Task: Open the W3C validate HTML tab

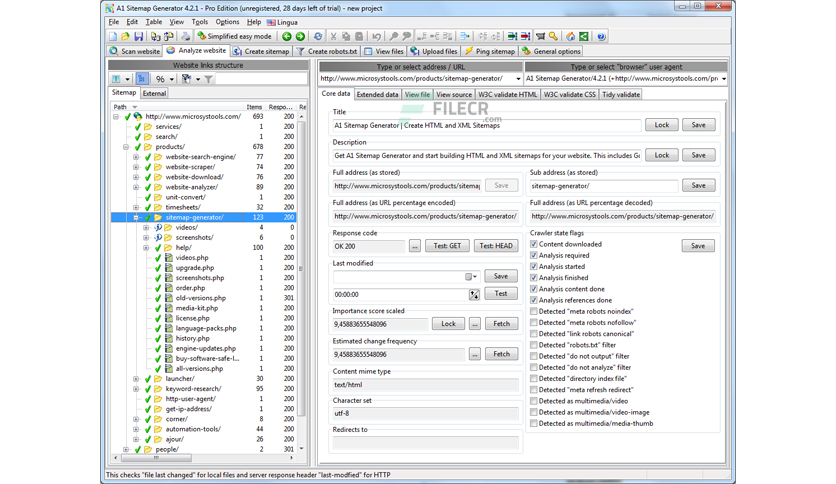Action: pyautogui.click(x=507, y=94)
